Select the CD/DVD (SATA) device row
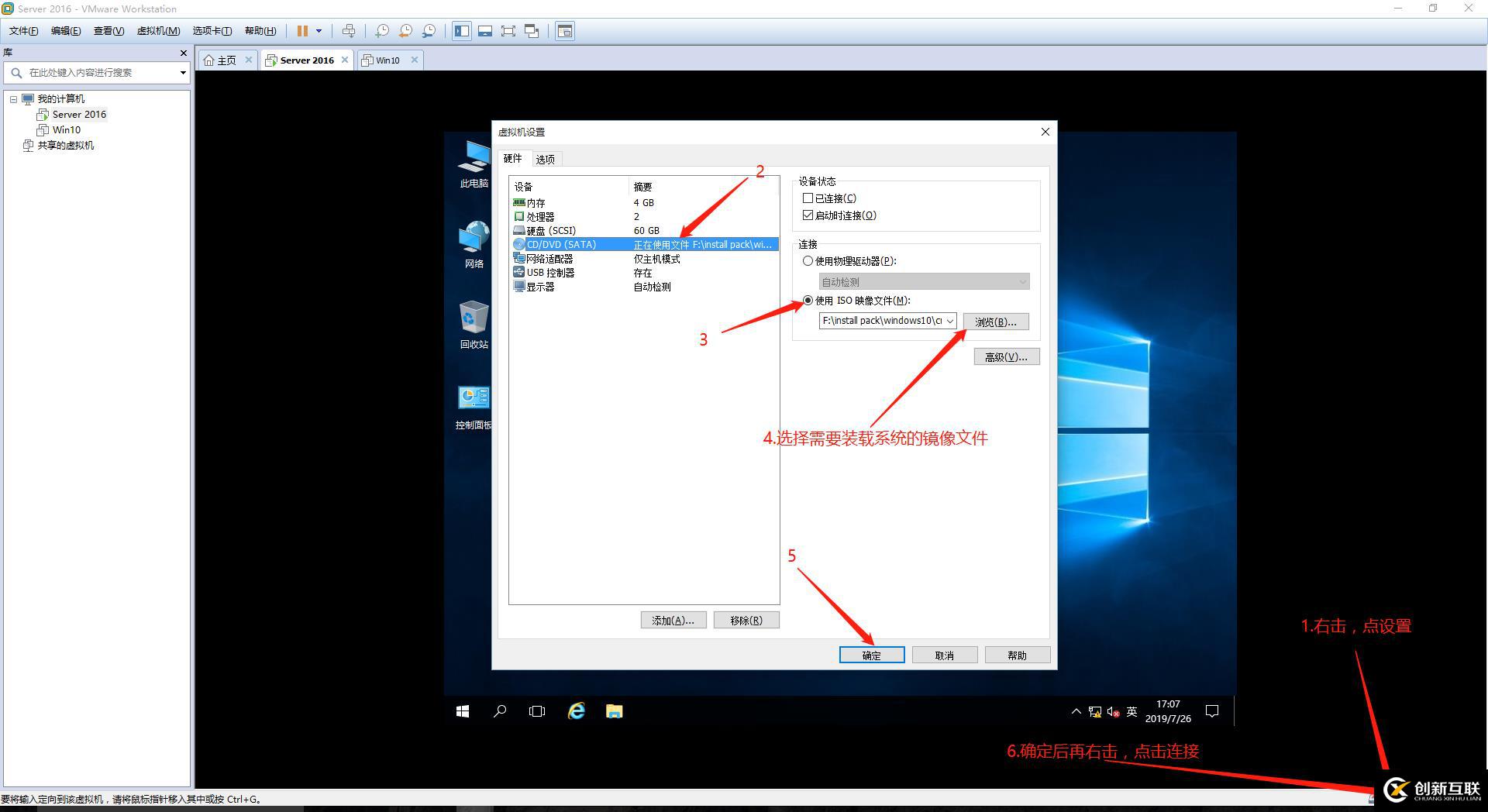The height and width of the screenshot is (812, 1488). [x=644, y=244]
